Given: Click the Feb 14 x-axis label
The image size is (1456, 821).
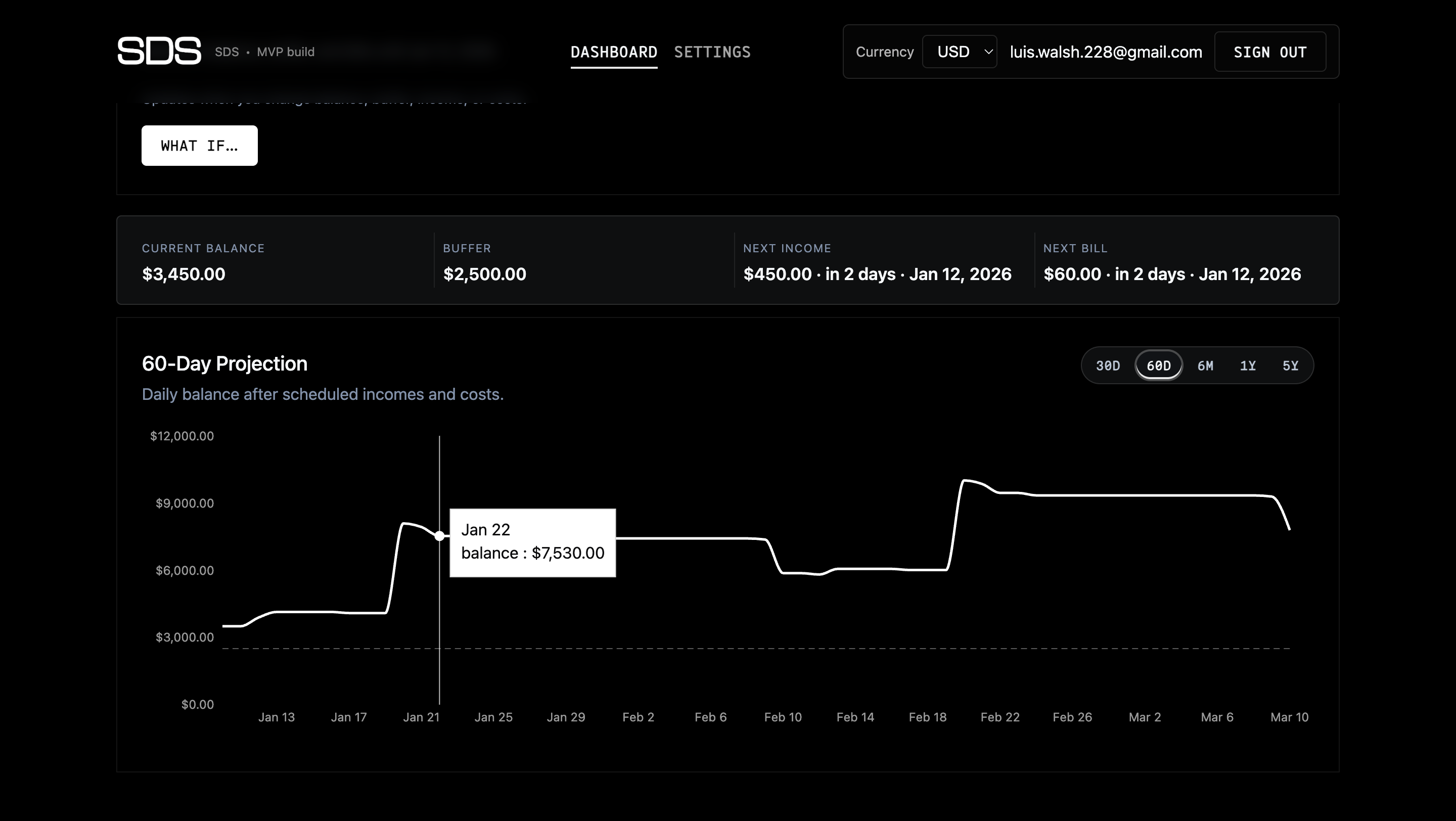Looking at the screenshot, I should [855, 717].
